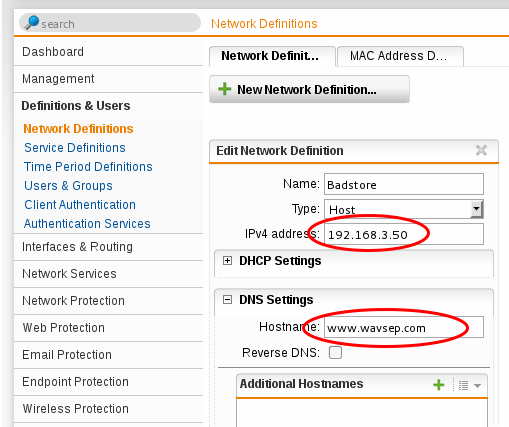Click the Name field containing Badstore
This screenshot has height=427, width=509.
404,184
